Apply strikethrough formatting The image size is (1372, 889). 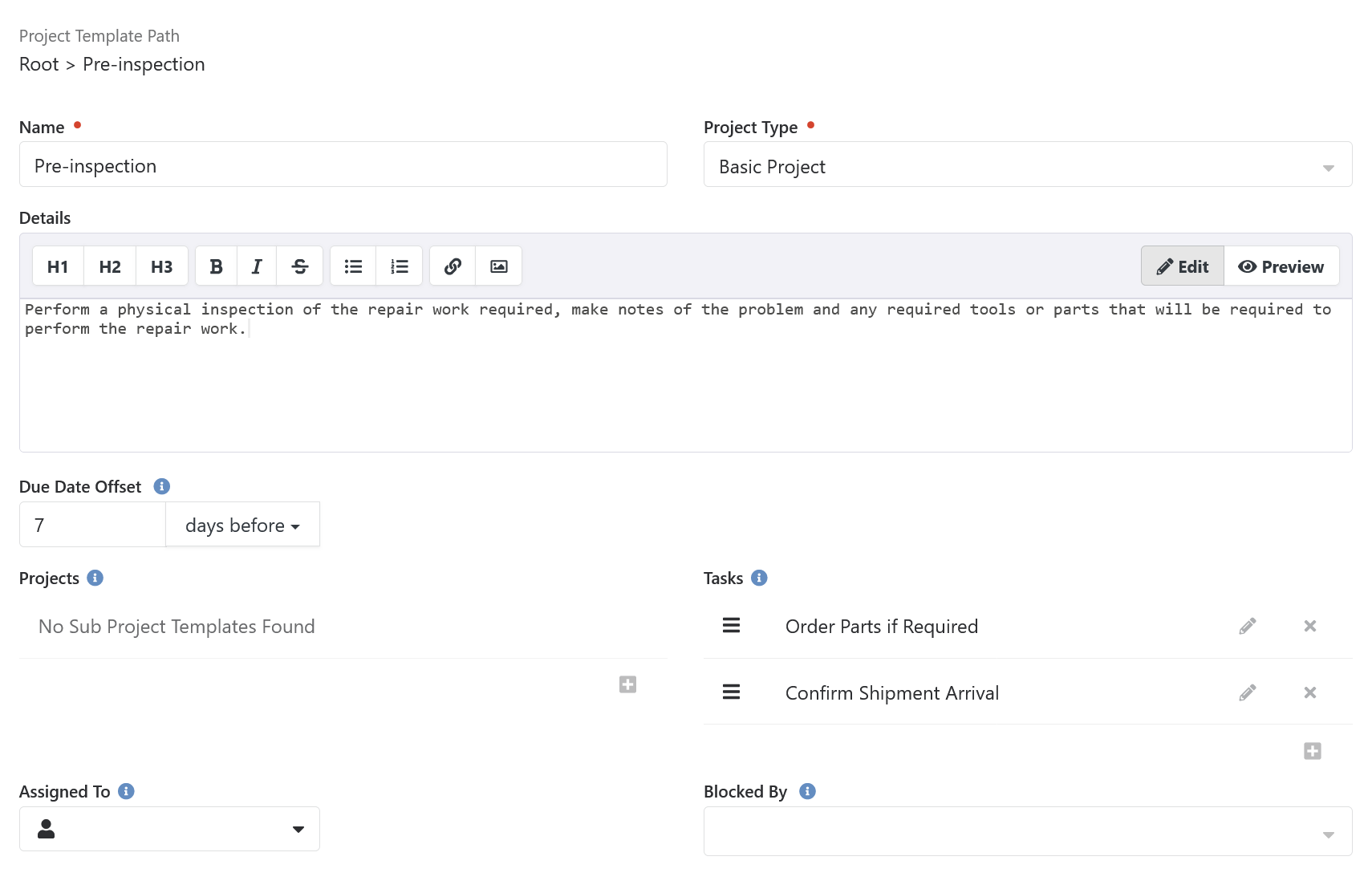[300, 266]
